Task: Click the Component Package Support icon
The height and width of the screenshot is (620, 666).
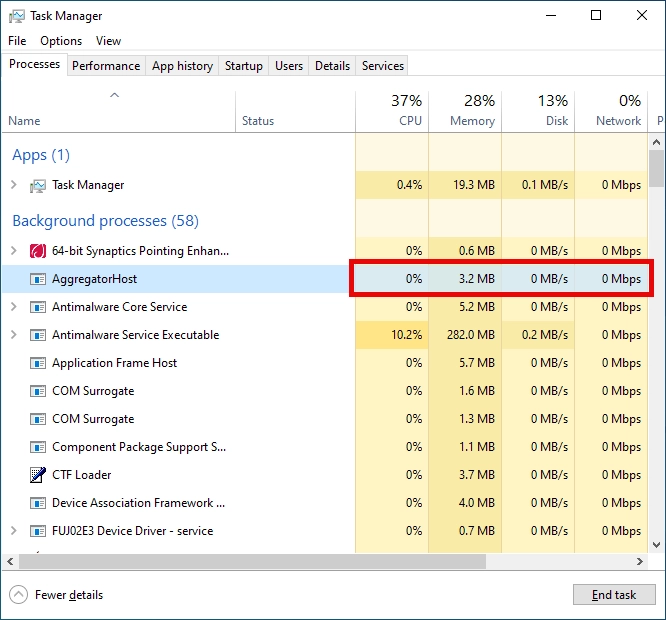Action: (38, 447)
